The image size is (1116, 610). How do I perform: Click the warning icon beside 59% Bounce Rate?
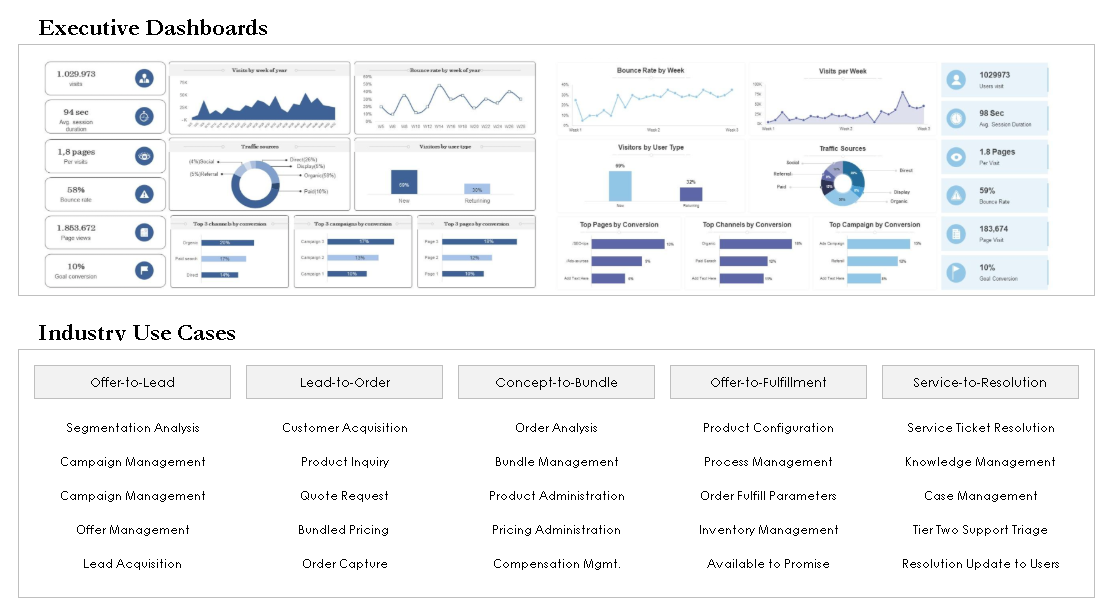pyautogui.click(x=957, y=195)
